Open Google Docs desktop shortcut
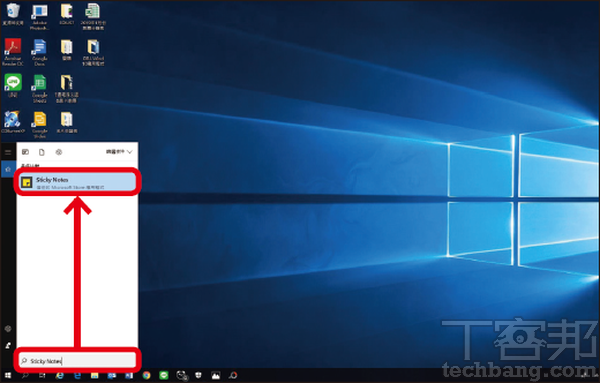The image size is (600, 383). coord(39,52)
